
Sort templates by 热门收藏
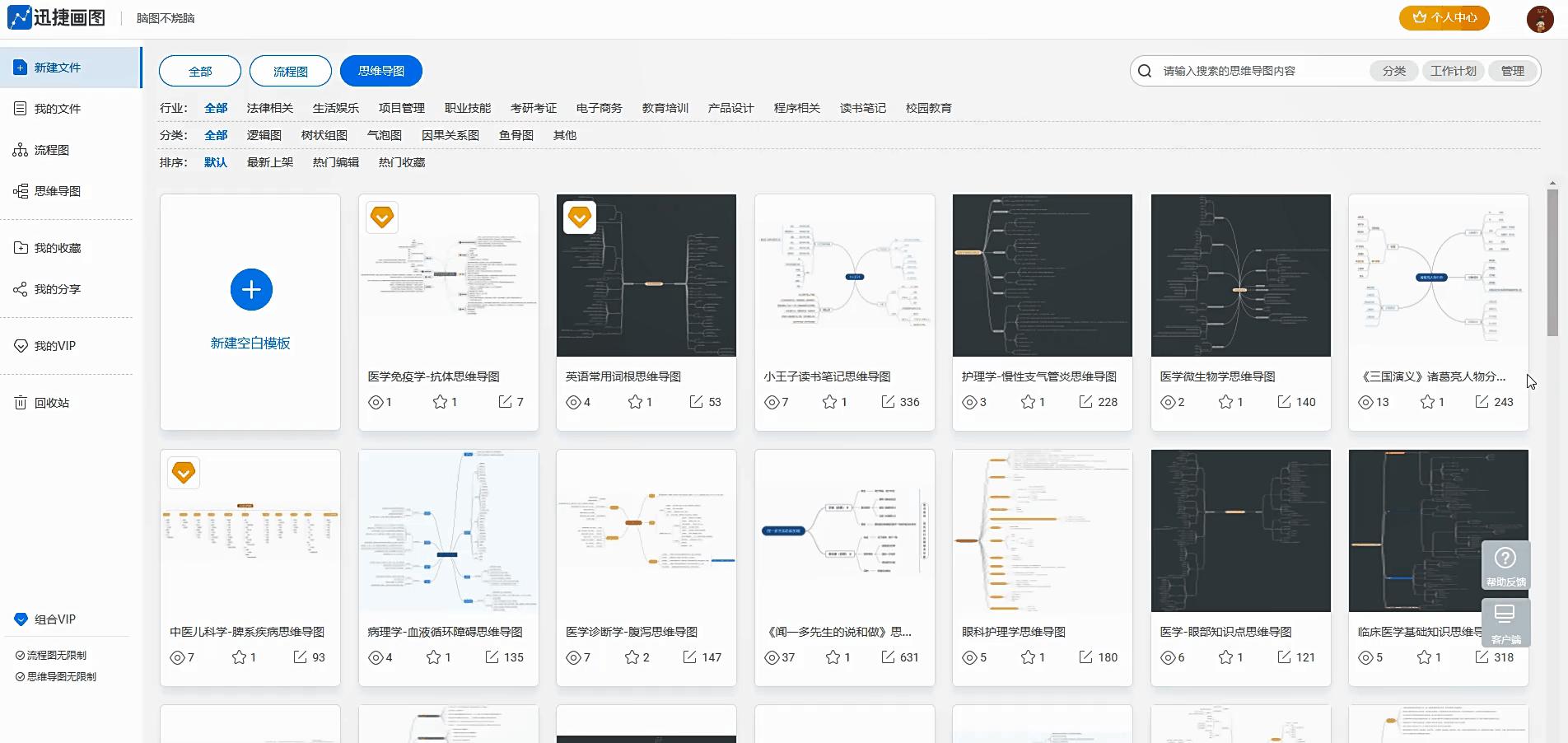(x=402, y=162)
